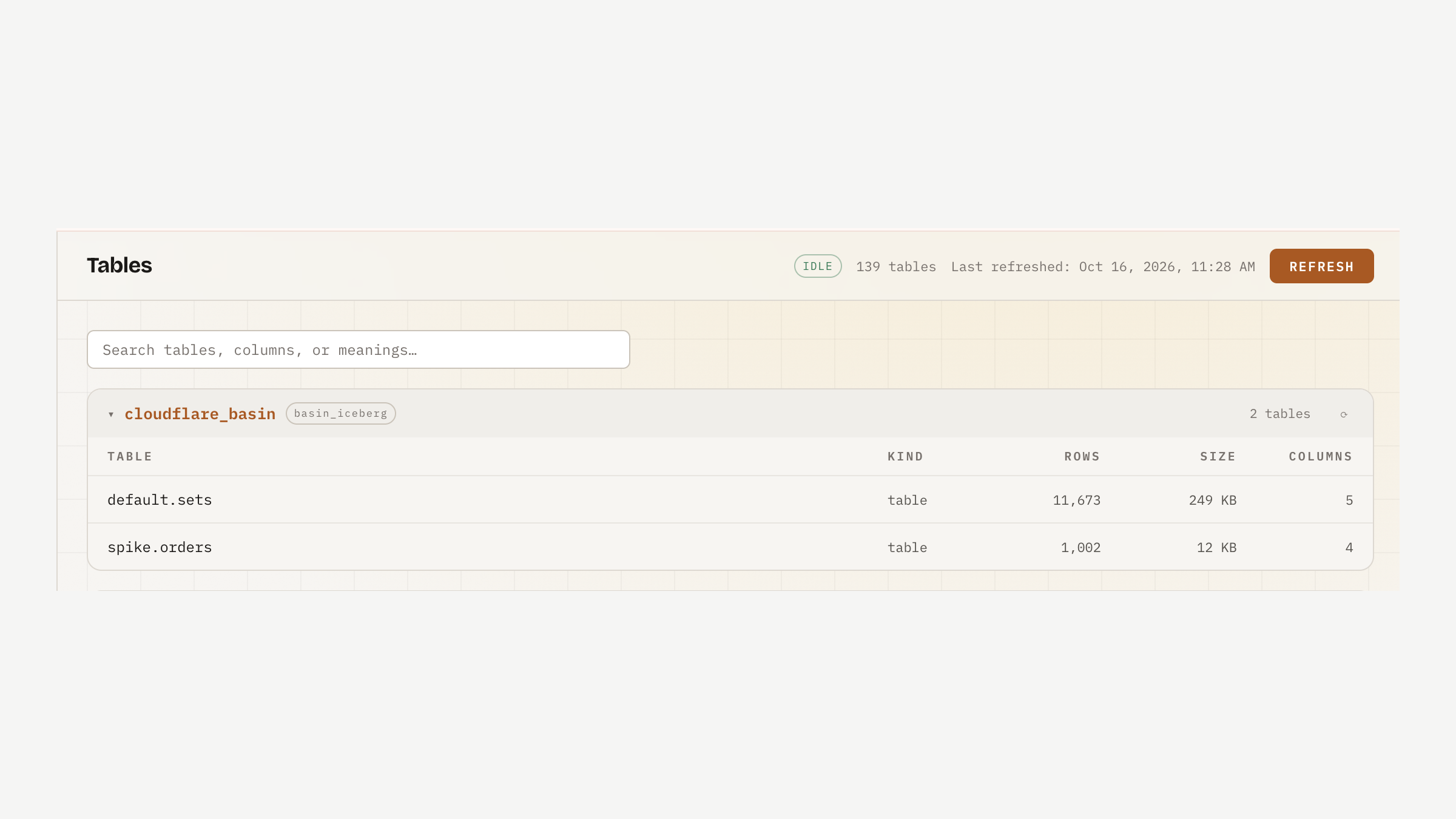Click the 139 tables count

coord(896,267)
